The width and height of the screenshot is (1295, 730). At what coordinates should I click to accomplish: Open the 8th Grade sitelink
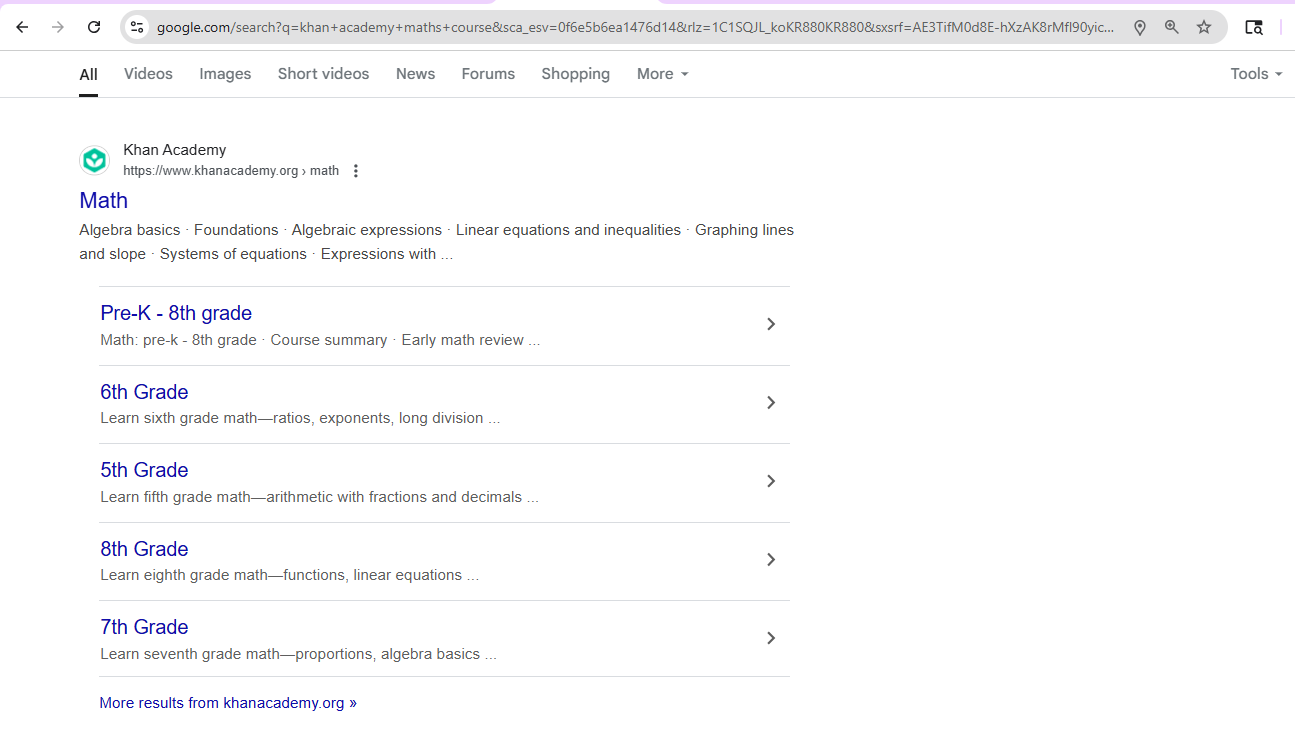144,549
